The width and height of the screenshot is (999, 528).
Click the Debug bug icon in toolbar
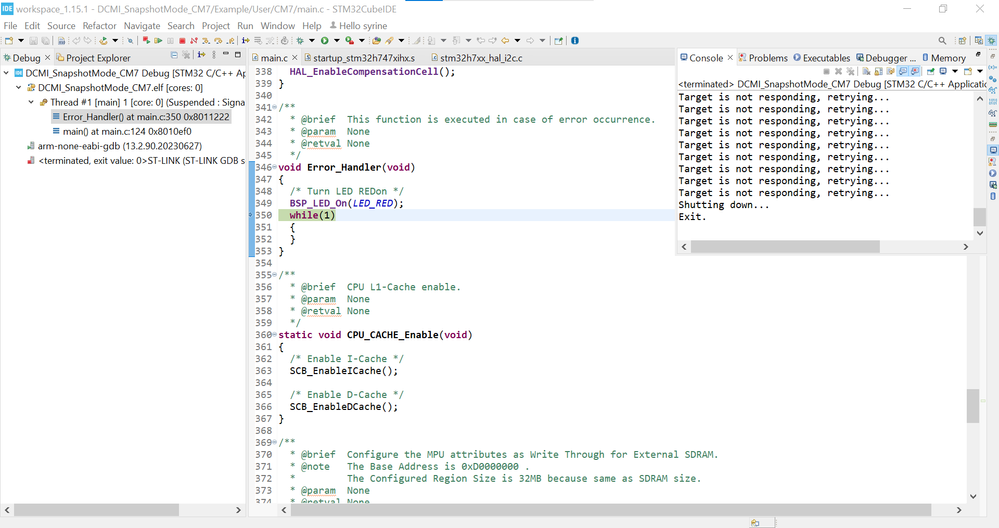300,41
